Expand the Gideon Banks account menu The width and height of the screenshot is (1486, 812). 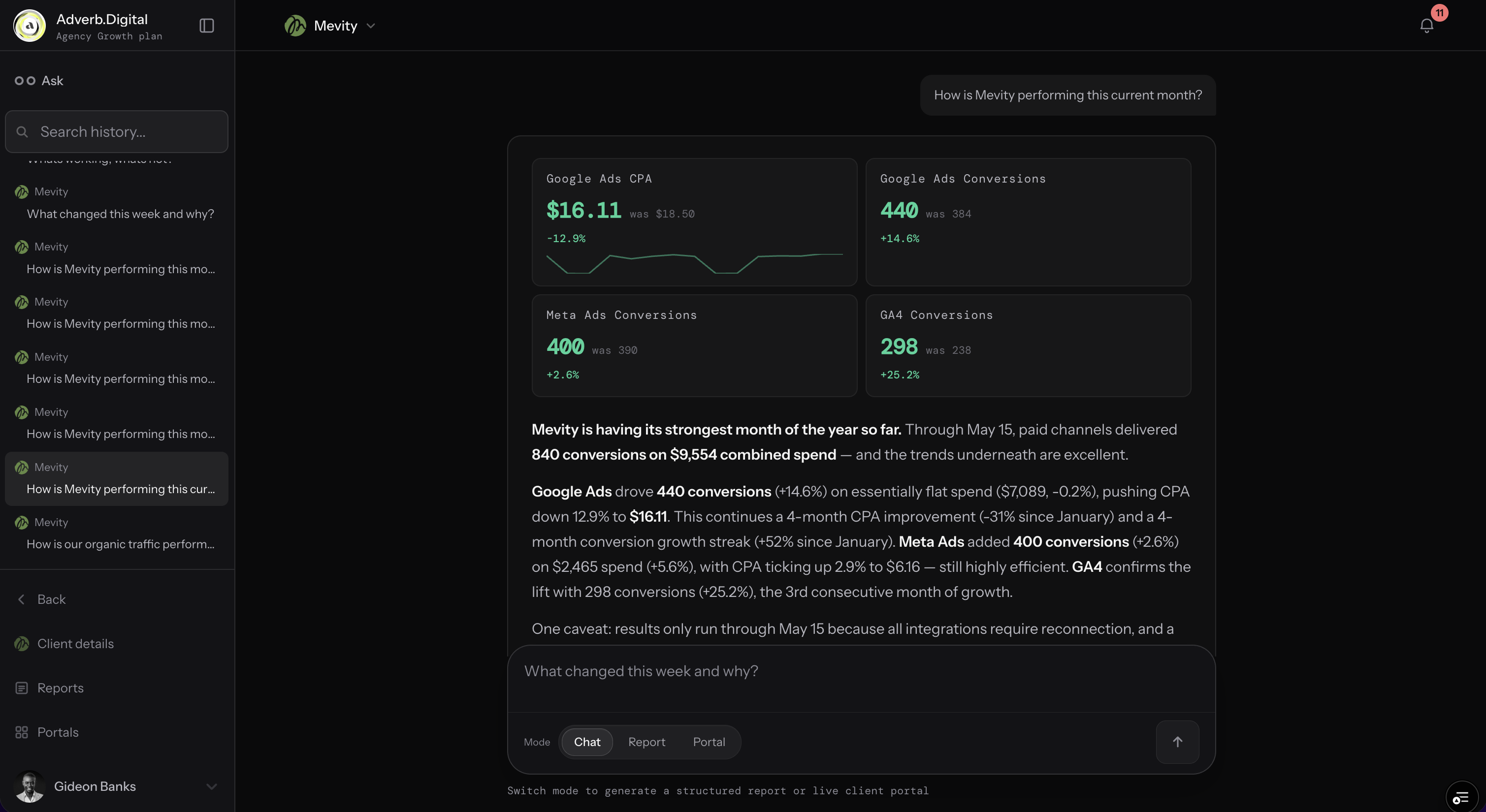tap(212, 786)
